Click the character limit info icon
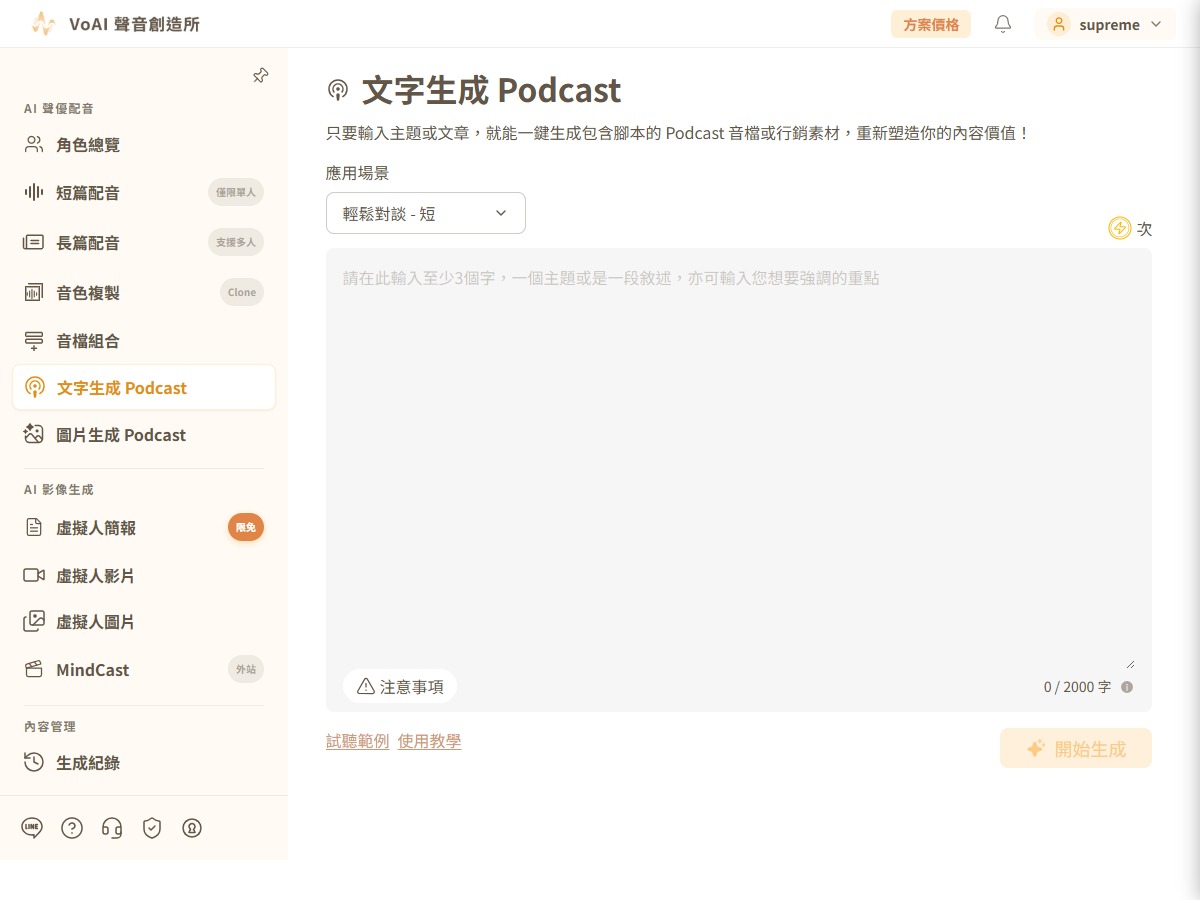This screenshot has width=1200, height=900. click(x=1127, y=687)
